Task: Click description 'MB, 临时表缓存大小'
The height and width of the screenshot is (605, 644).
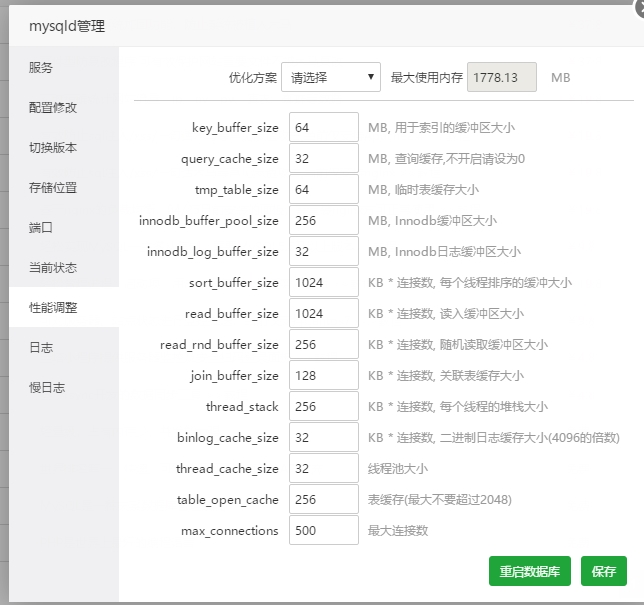Action: click(423, 190)
